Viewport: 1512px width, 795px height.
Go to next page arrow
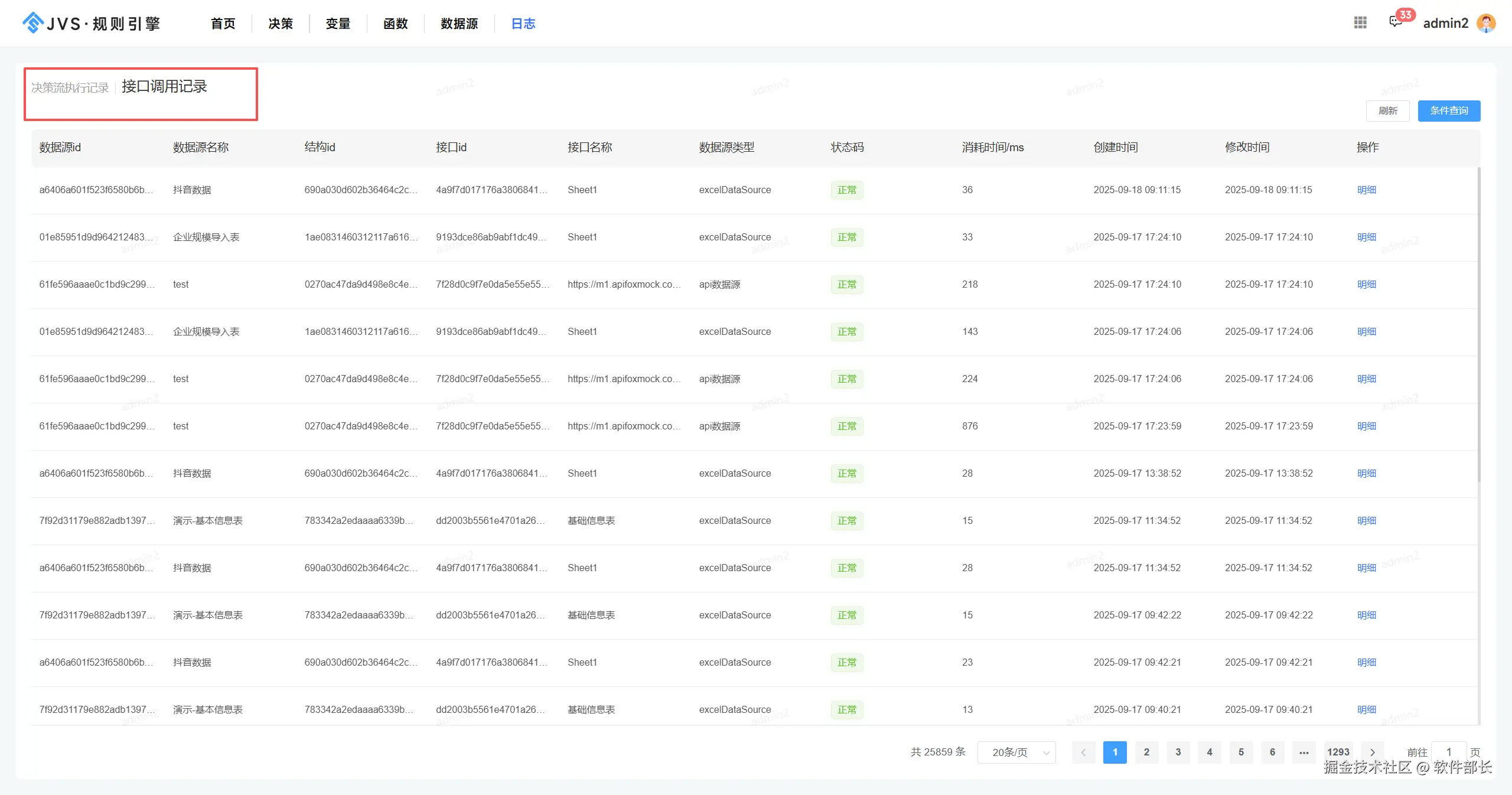1373,752
